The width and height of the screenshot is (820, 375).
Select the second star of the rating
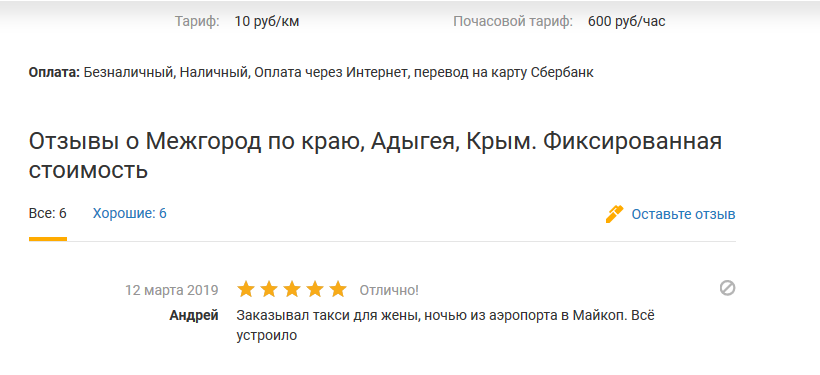[268, 289]
